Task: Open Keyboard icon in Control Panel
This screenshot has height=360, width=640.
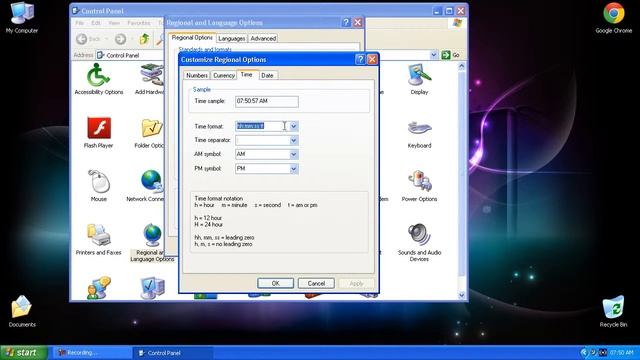Action: 419,134
